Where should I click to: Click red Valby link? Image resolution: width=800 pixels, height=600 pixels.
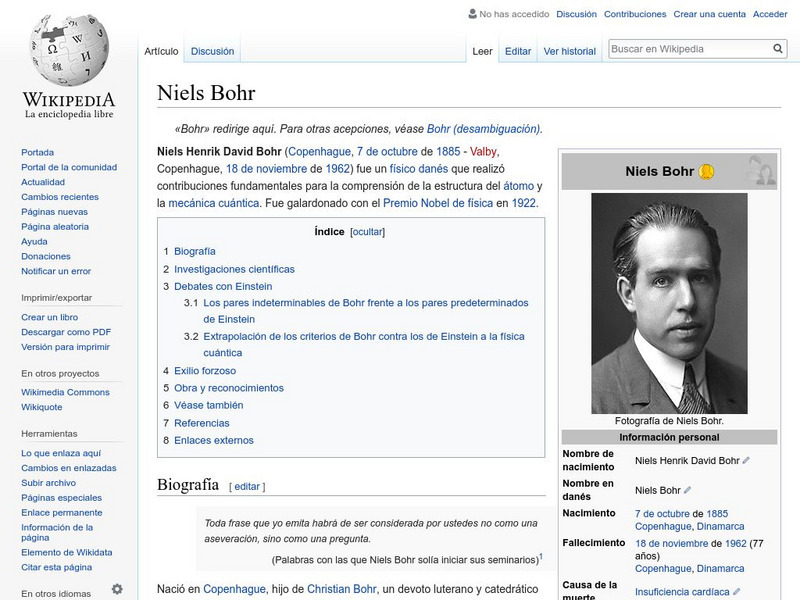point(483,152)
